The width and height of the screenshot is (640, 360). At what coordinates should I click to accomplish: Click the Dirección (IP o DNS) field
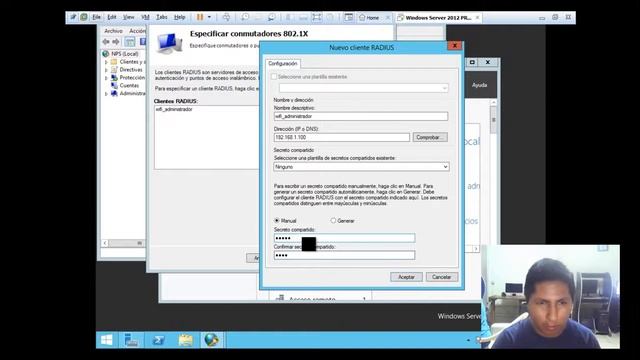click(342, 138)
